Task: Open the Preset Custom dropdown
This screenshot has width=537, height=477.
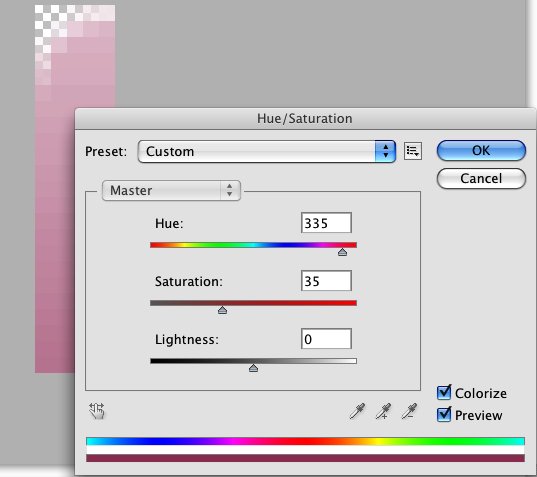Action: (266, 151)
